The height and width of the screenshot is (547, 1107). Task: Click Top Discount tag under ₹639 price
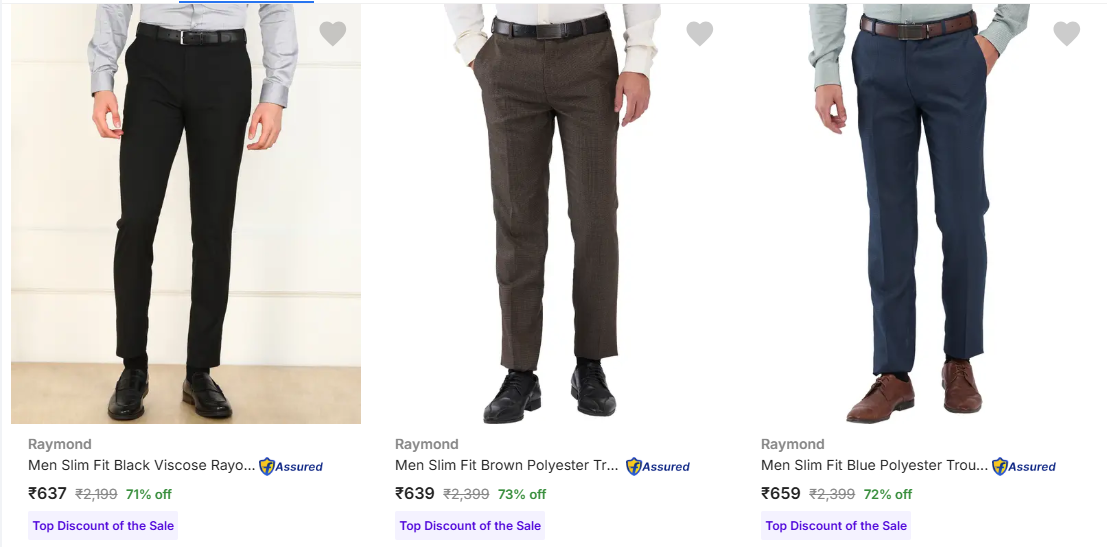470,525
